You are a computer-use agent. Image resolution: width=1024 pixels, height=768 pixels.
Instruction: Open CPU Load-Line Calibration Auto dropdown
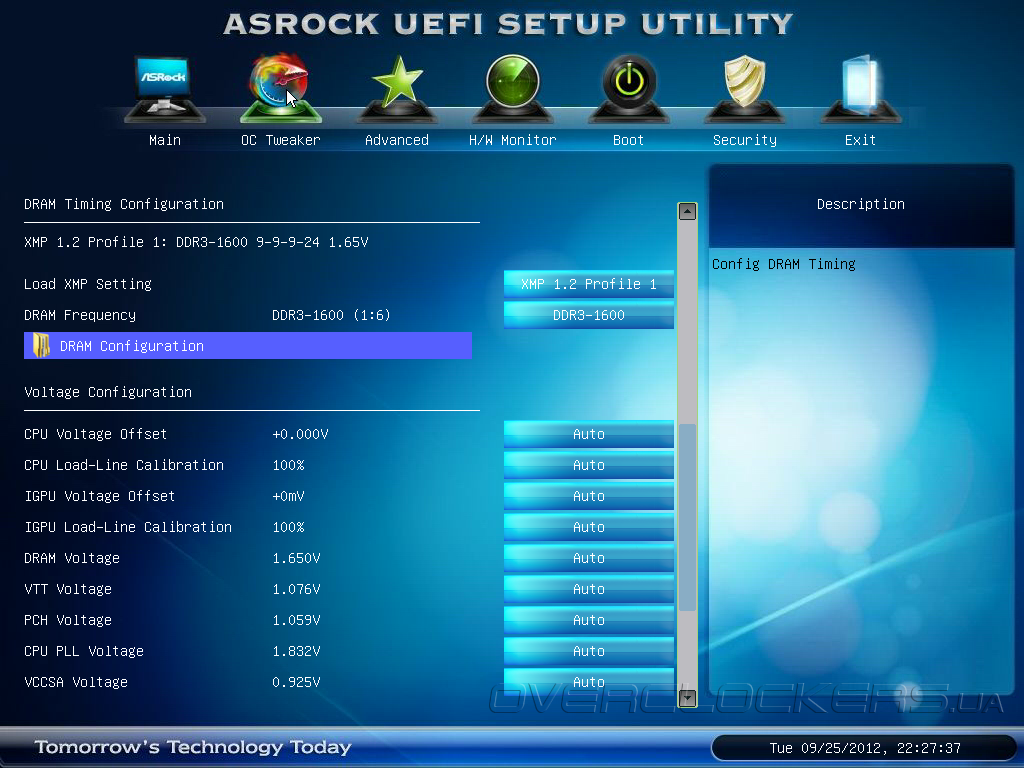588,465
